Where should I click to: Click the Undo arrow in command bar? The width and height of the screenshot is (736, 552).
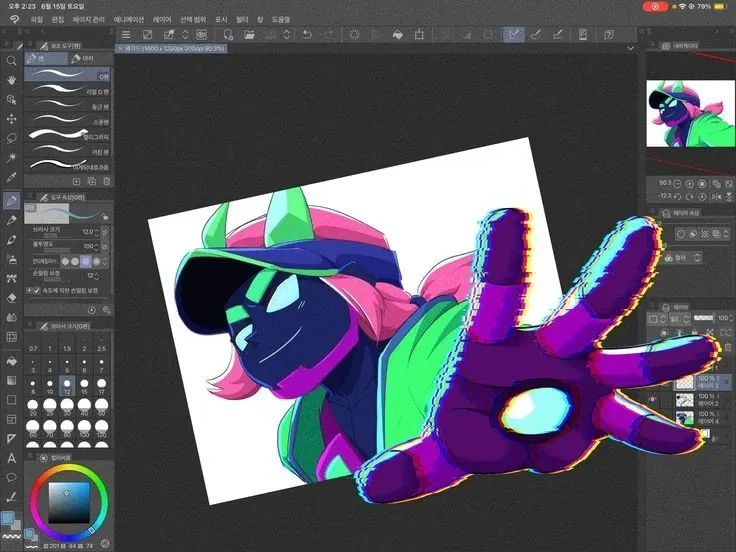coord(307,35)
